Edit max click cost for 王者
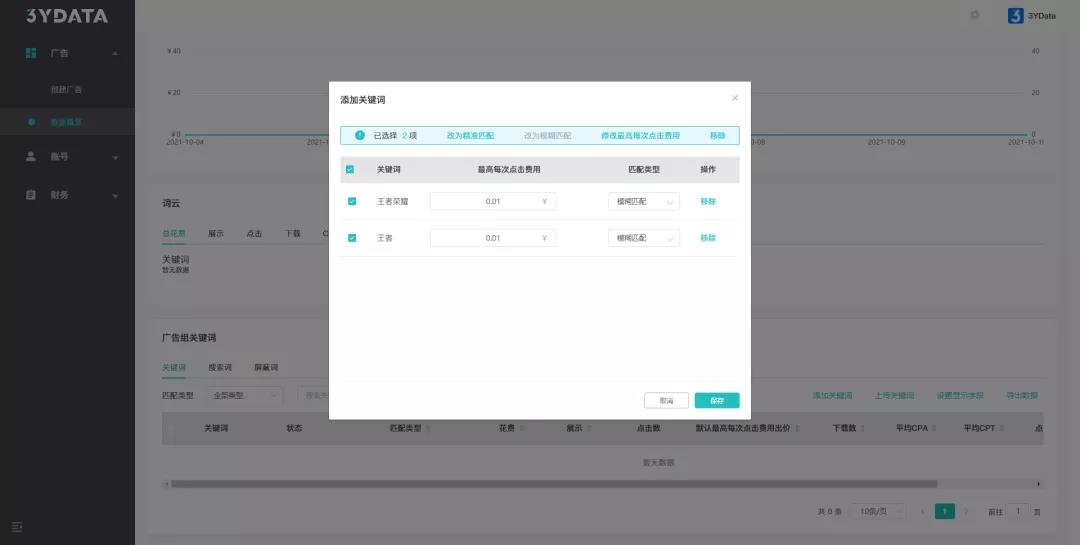Screen dimensions: 1080x545 [493, 238]
